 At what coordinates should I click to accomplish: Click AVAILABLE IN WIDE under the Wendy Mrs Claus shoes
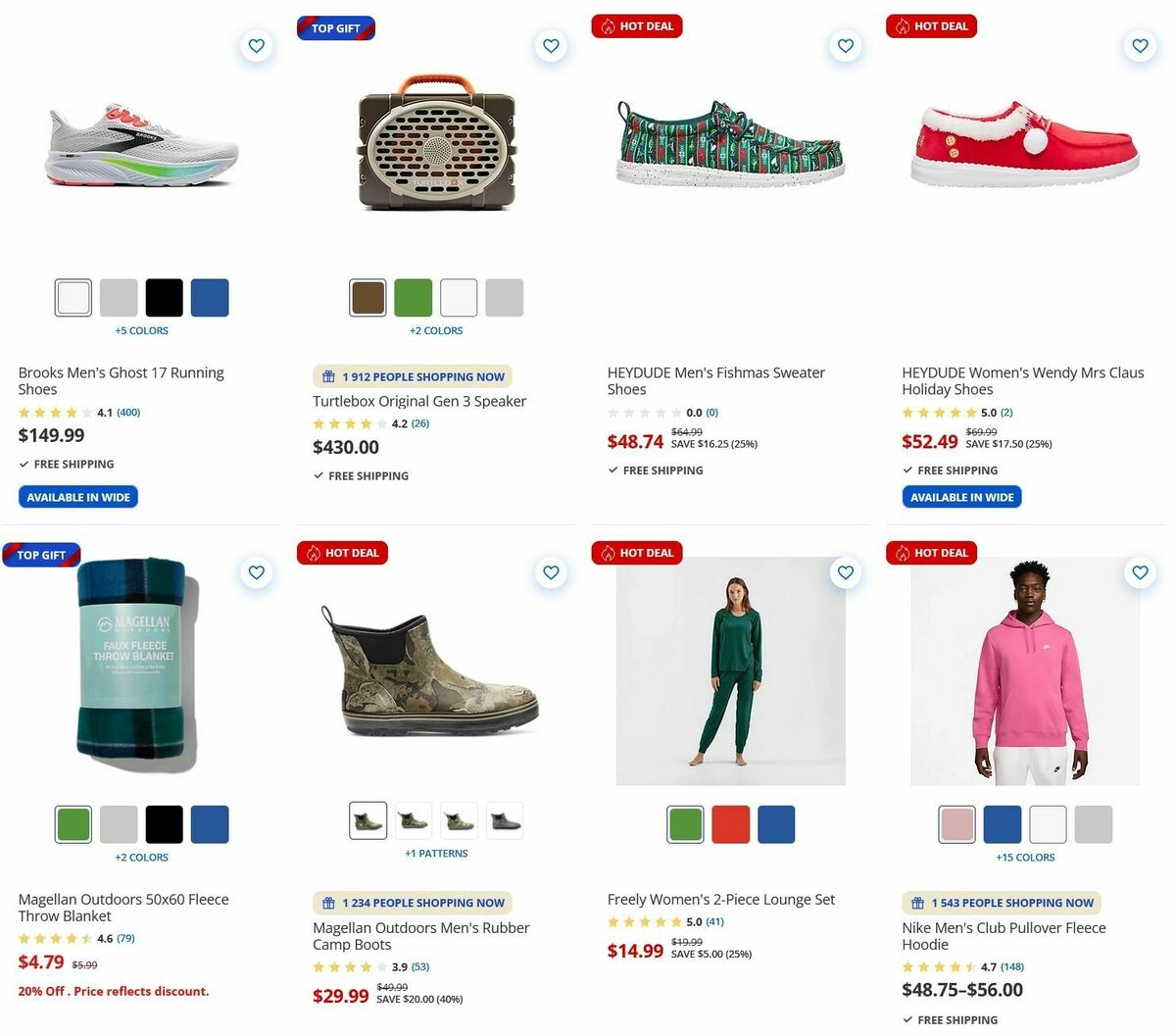[x=961, y=496]
